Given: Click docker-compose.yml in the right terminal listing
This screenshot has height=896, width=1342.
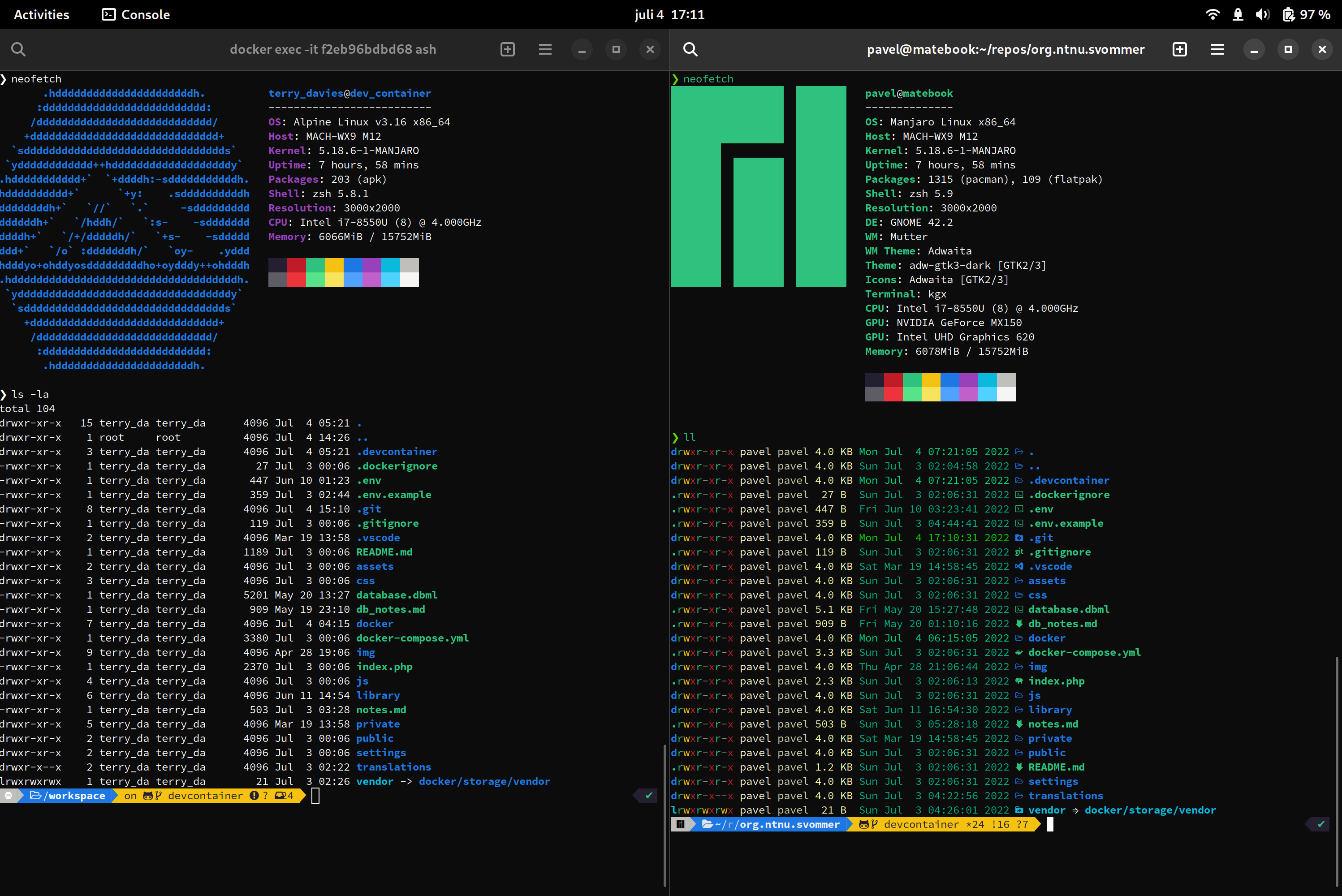Looking at the screenshot, I should click(x=1084, y=652).
